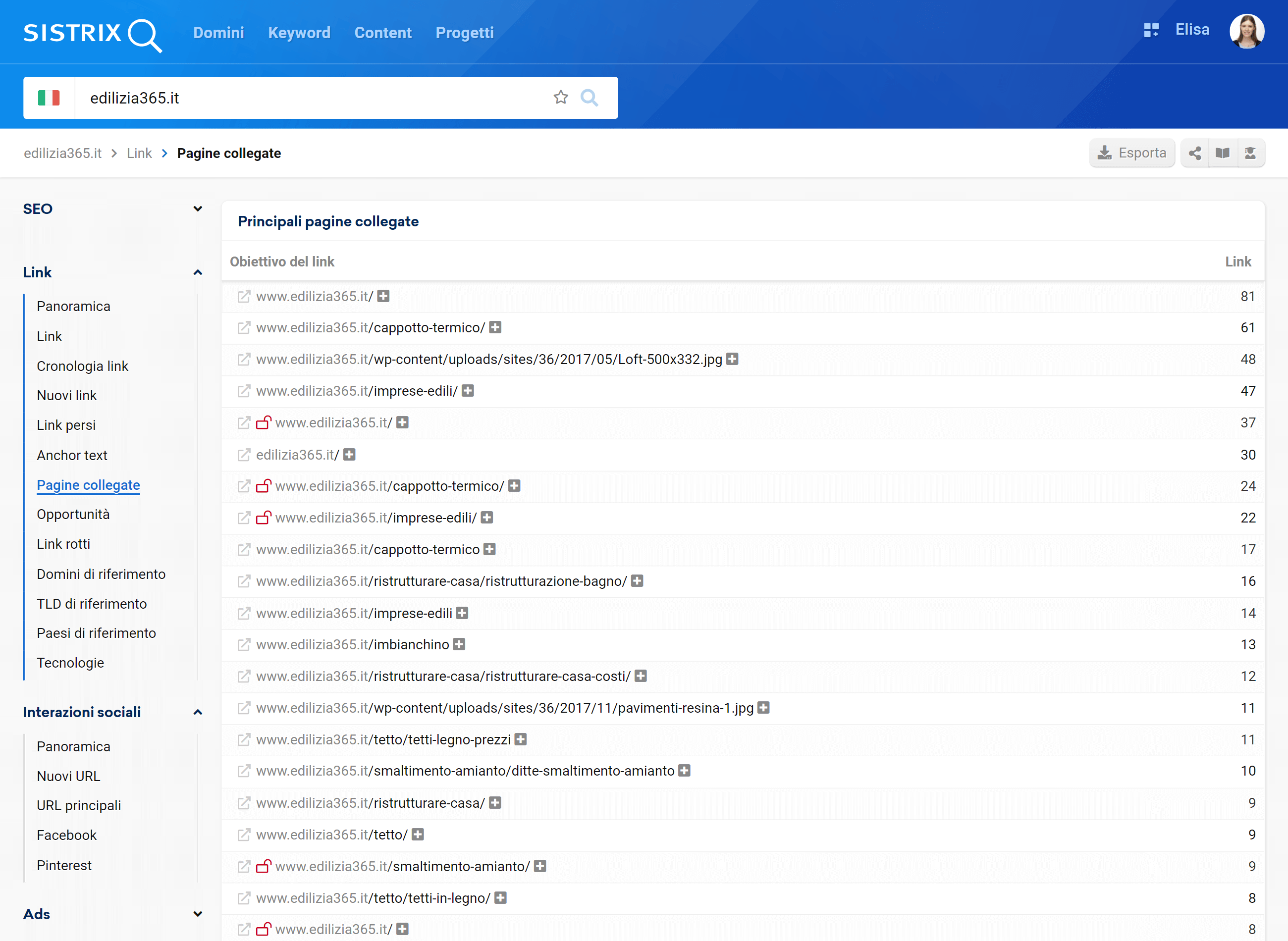Image resolution: width=1288 pixels, height=941 pixels.
Task: Select Anchor text in Link sidebar
Action: (x=72, y=455)
